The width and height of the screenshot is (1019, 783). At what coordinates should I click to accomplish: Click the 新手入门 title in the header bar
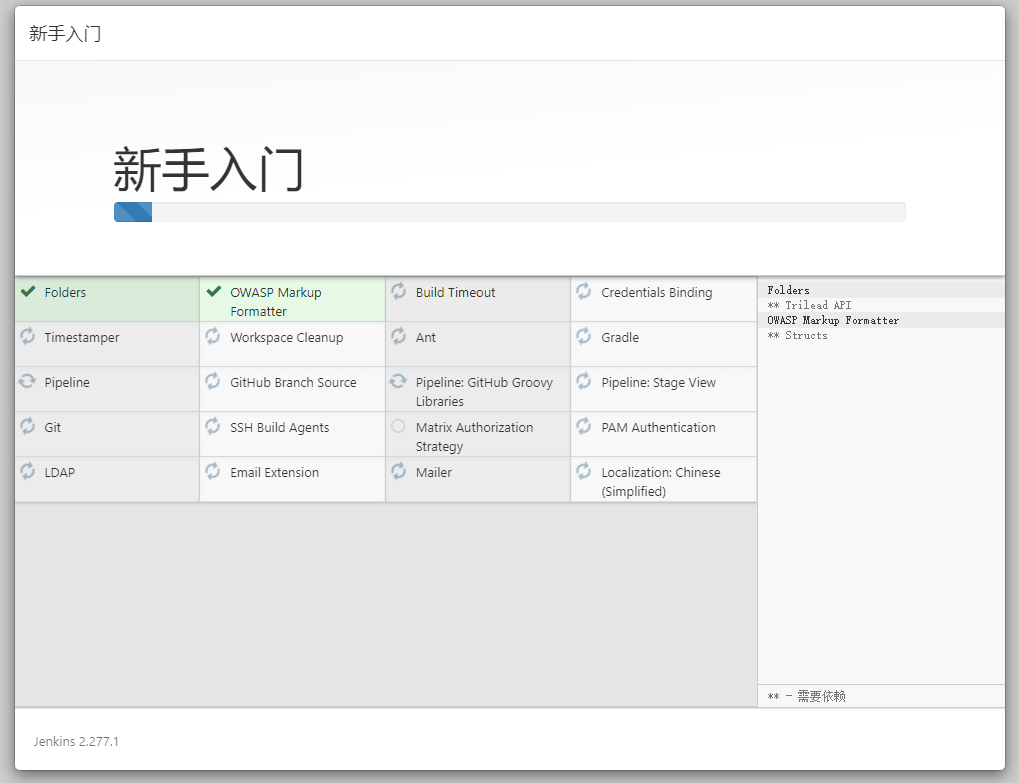(x=65, y=34)
